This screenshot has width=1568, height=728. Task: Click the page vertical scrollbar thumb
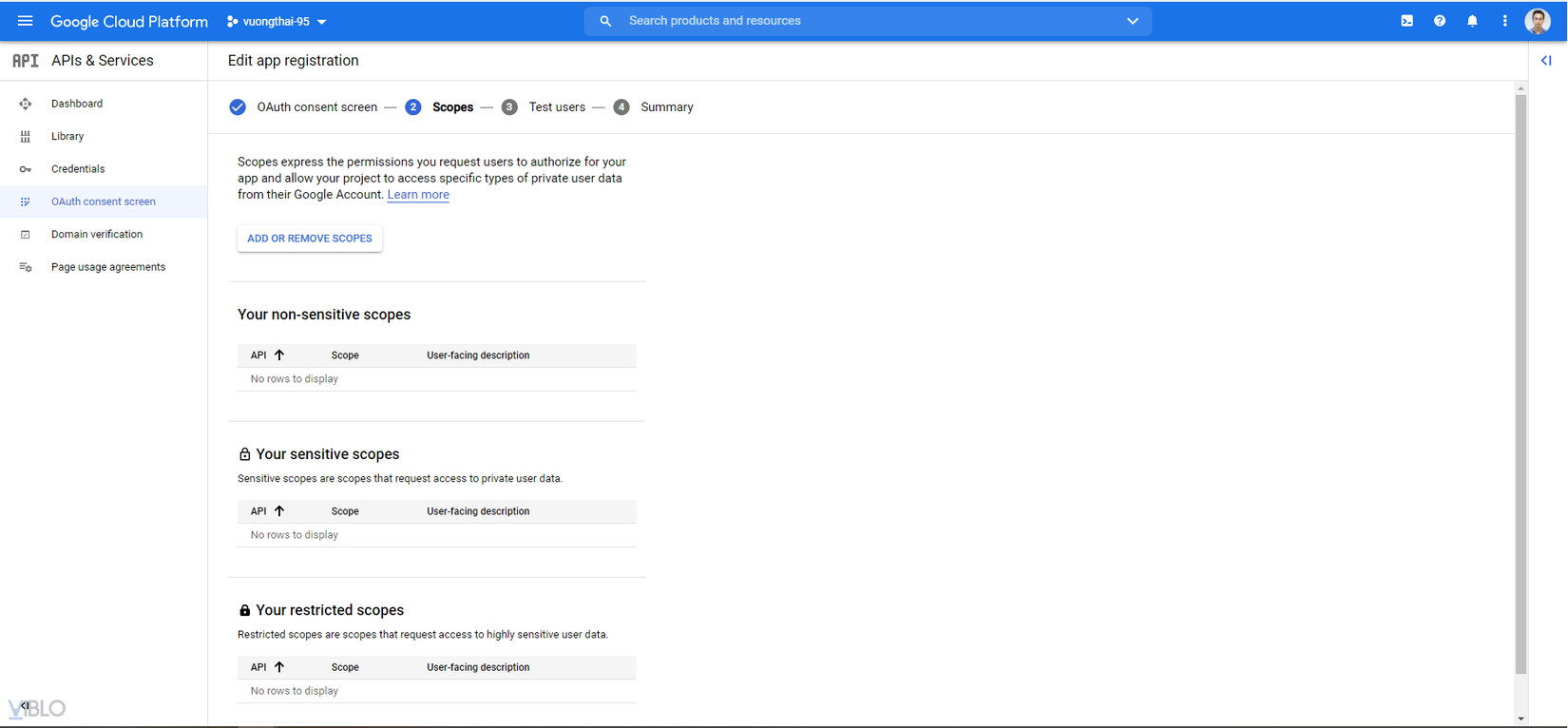coord(1520,383)
